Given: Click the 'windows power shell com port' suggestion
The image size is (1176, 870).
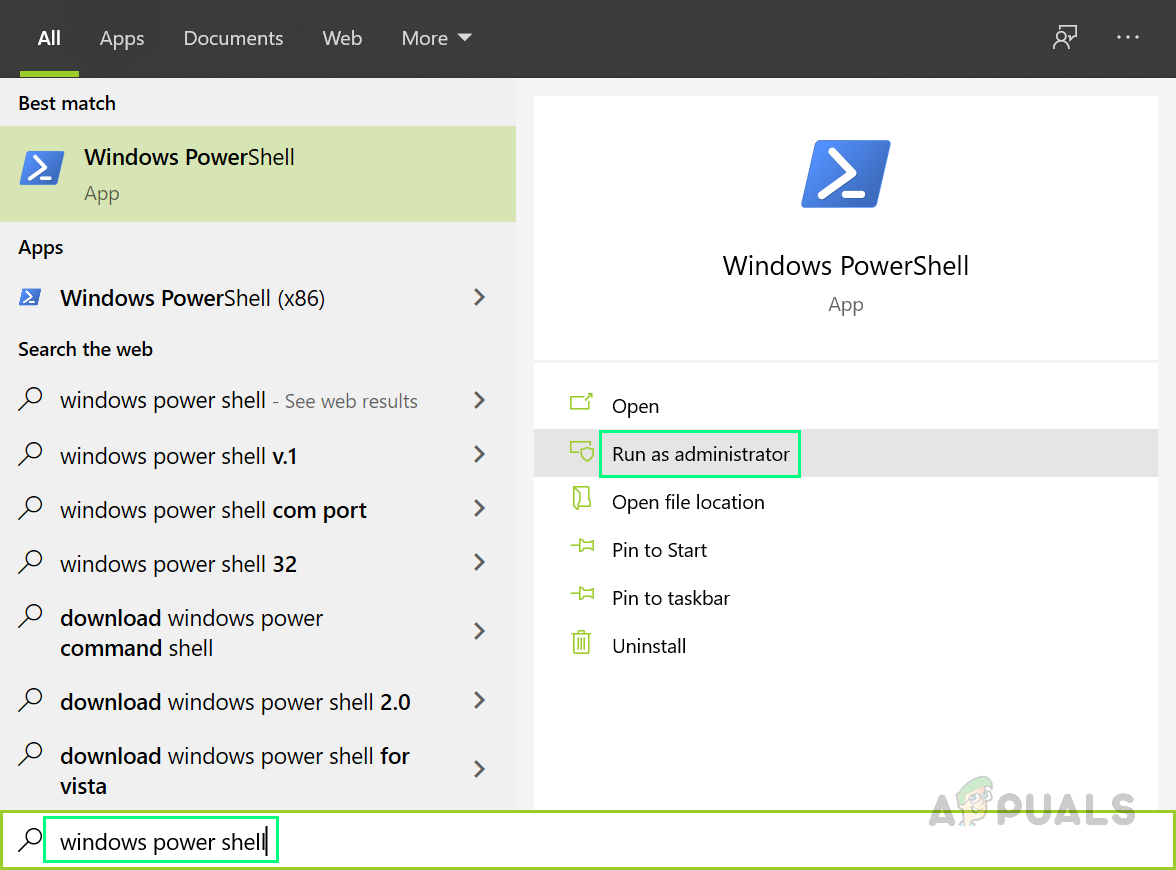Looking at the screenshot, I should pos(258,509).
